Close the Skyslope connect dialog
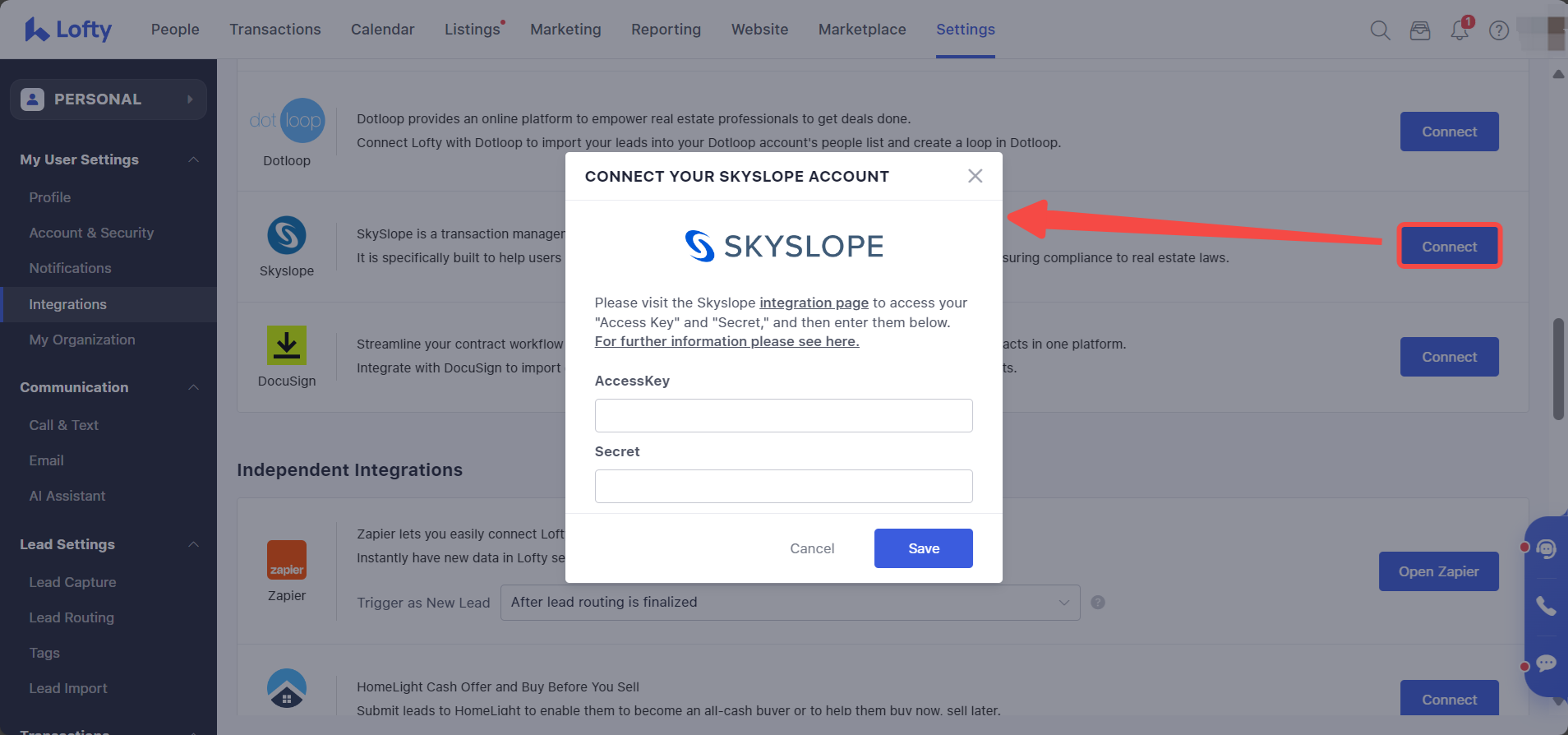Image resolution: width=1568 pixels, height=735 pixels. click(x=975, y=176)
